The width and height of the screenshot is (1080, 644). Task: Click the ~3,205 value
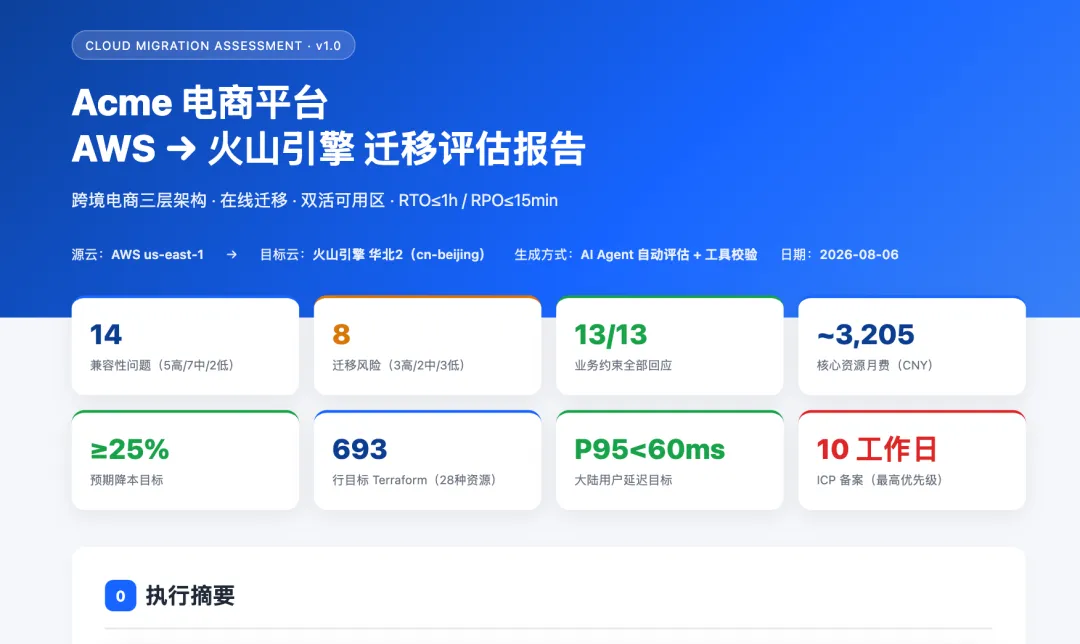tap(866, 335)
